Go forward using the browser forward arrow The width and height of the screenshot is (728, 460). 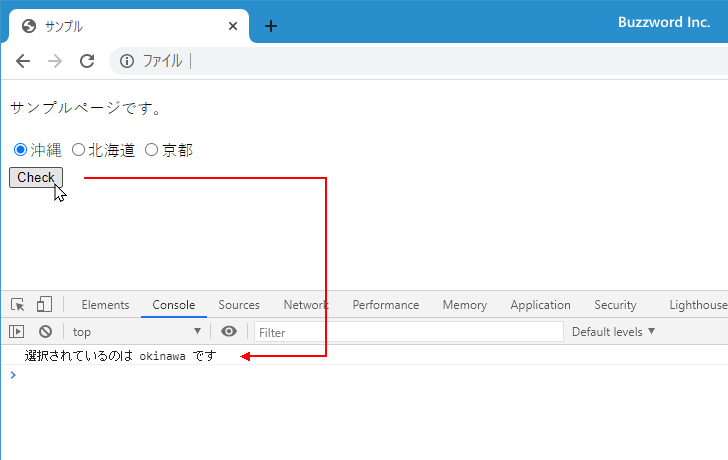point(55,61)
